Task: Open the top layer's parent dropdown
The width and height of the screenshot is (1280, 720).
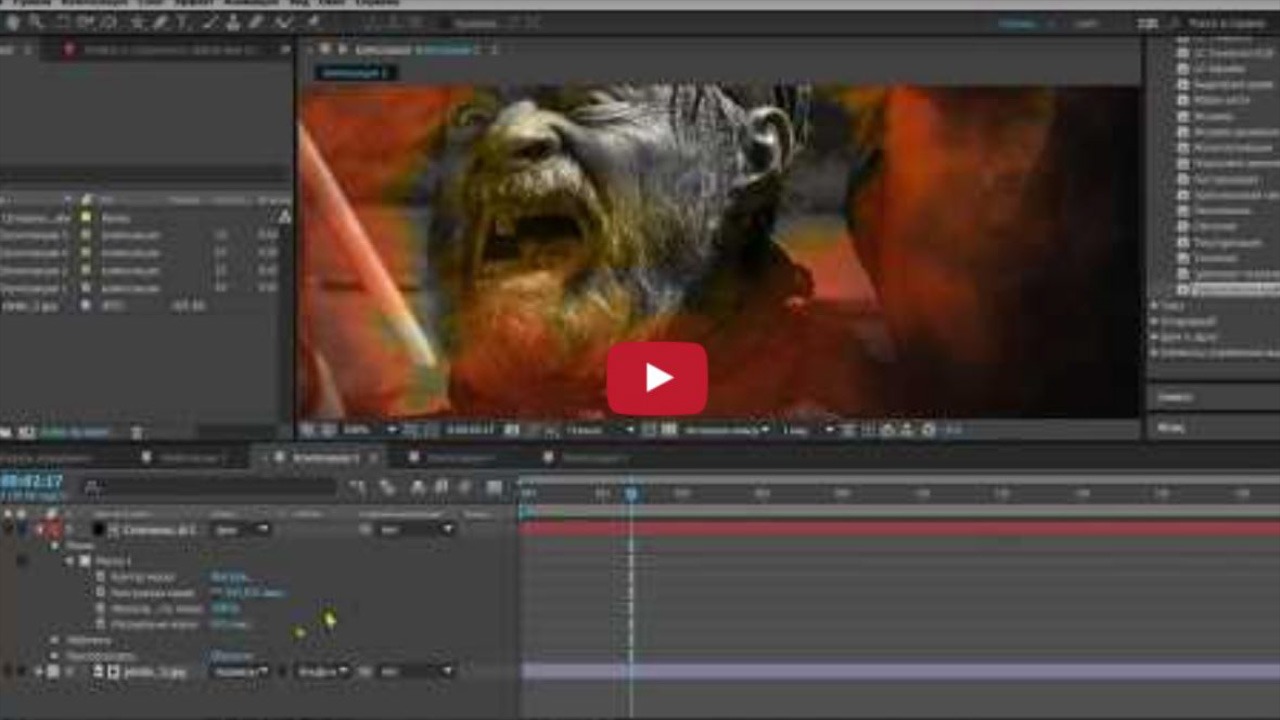Action: [417, 530]
